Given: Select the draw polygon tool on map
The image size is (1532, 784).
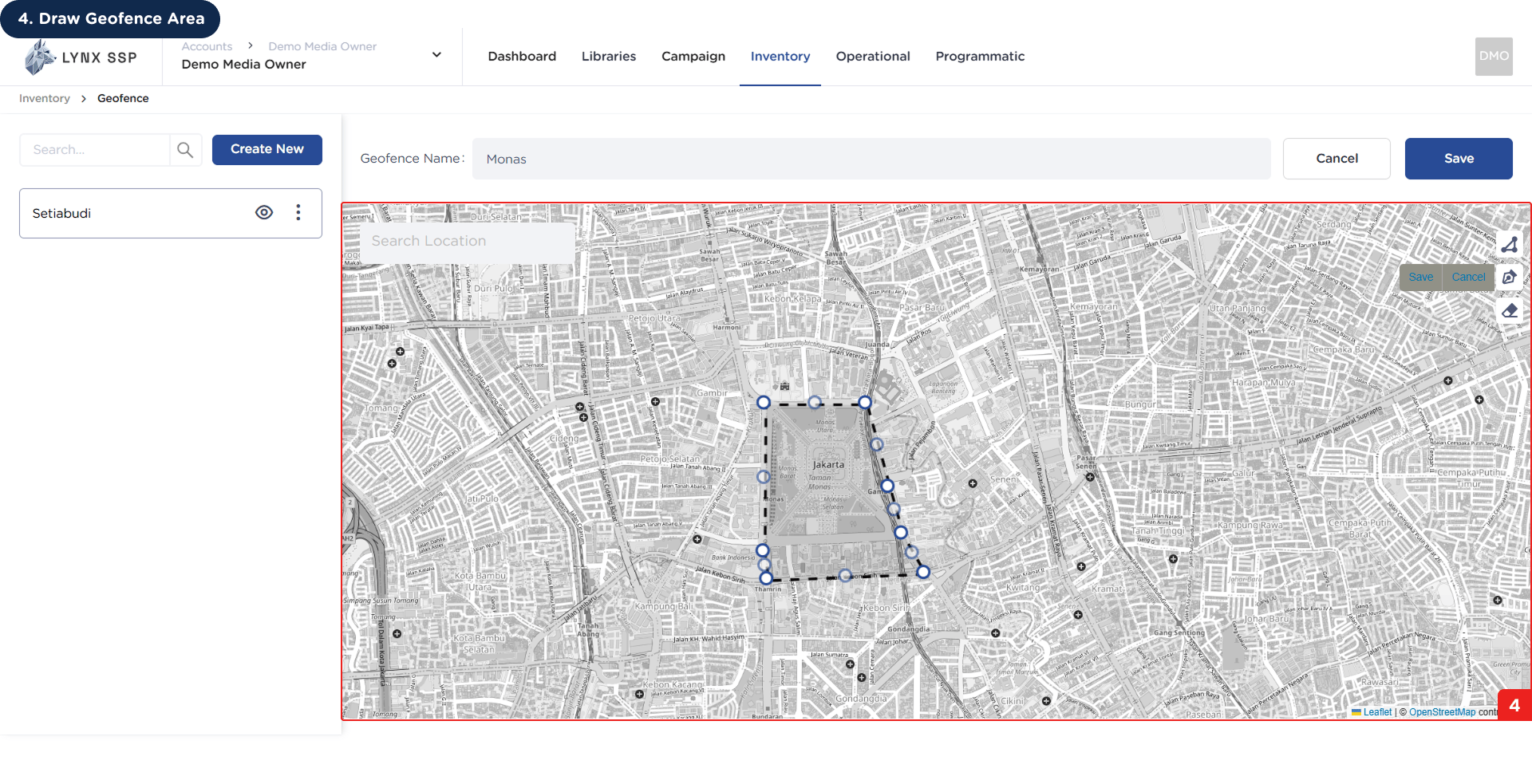Looking at the screenshot, I should [x=1509, y=245].
